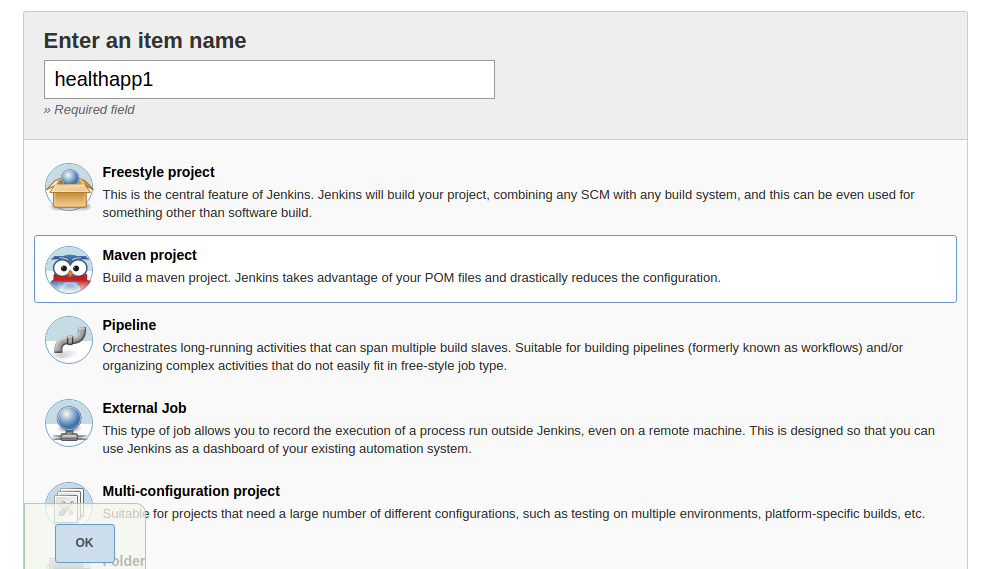
Task: Select the Pipeline title
Action: [129, 325]
